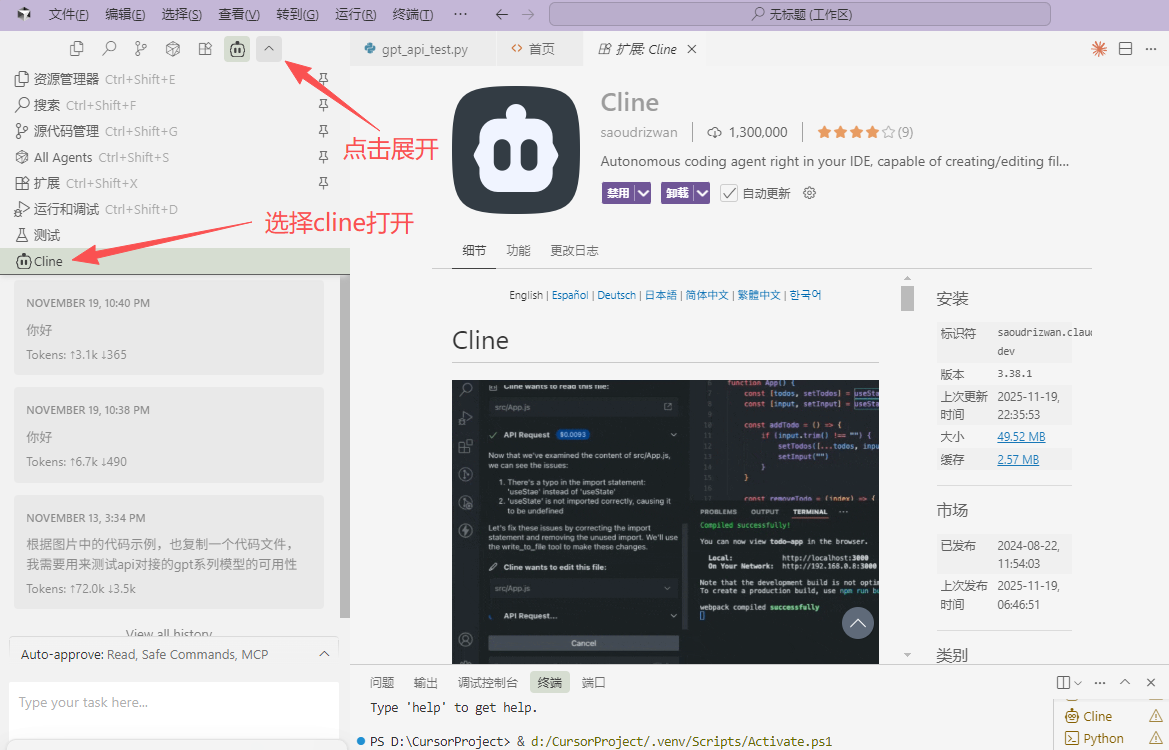Viewport: 1169px width, 750px height.
Task: Click the orange starburst icon in editor toolbar
Action: (1099, 48)
